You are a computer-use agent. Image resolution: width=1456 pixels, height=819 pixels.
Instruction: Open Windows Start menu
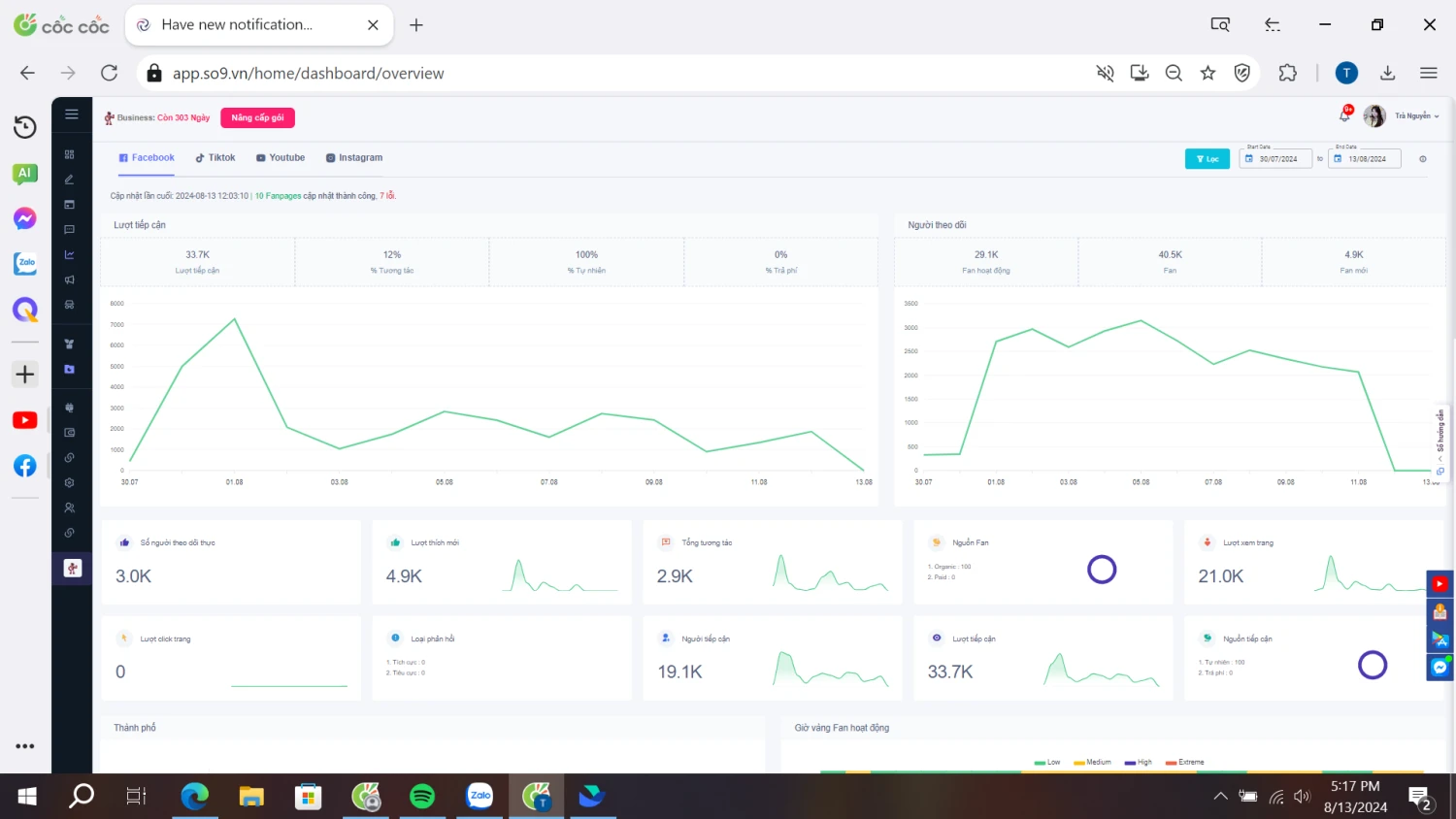pos(27,797)
